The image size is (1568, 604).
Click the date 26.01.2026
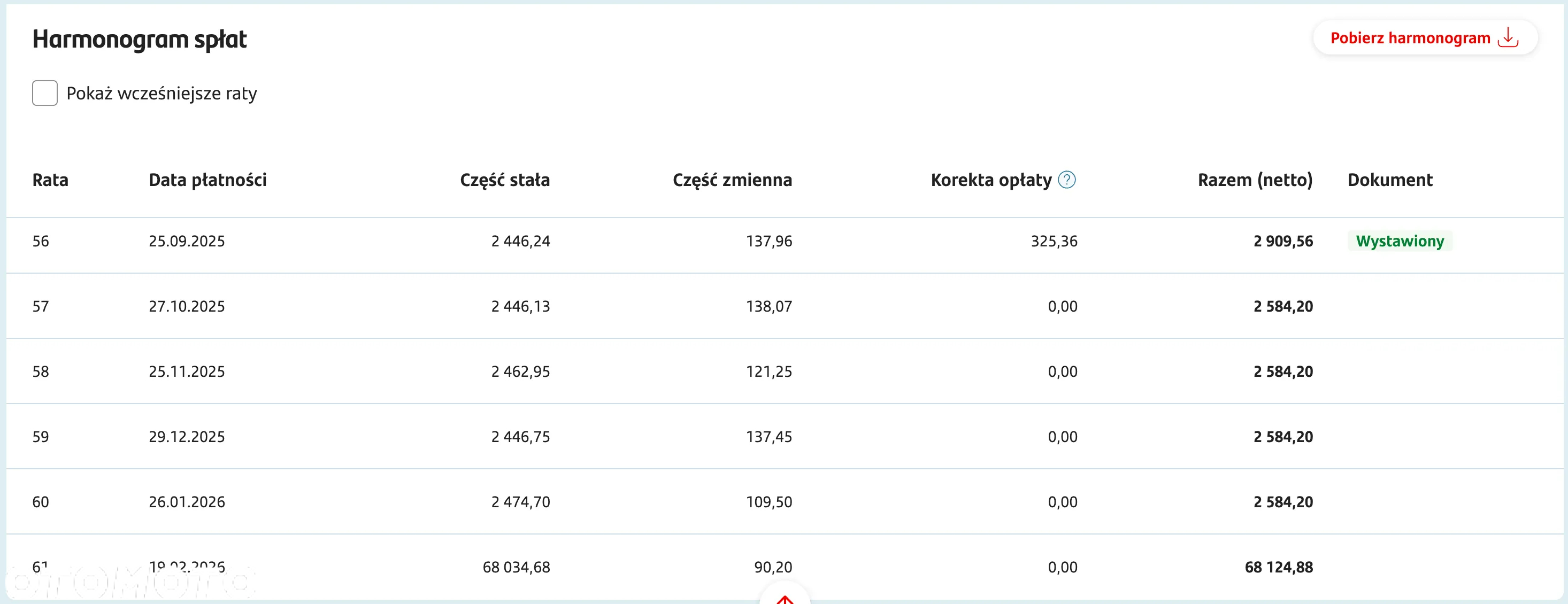[187, 501]
